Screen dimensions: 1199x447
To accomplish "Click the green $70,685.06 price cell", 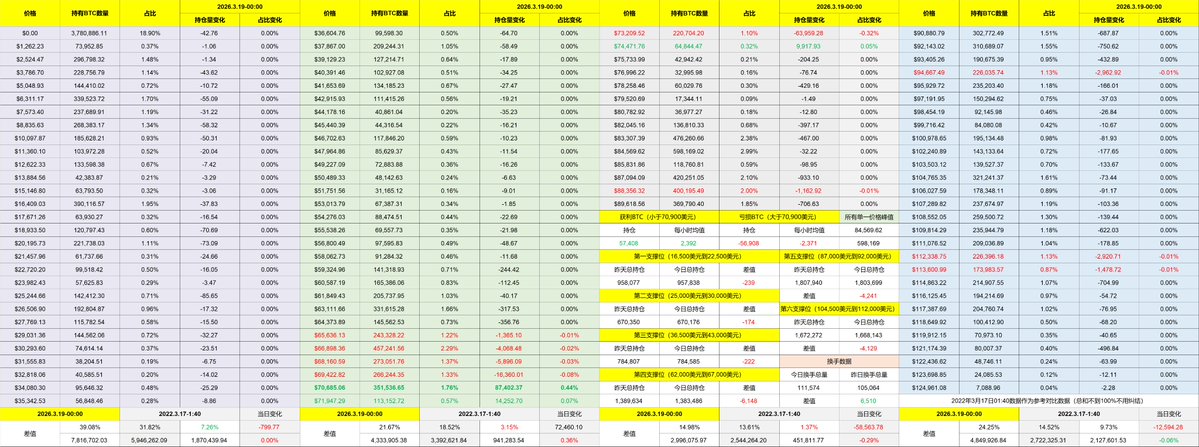I will pyautogui.click(x=329, y=385).
